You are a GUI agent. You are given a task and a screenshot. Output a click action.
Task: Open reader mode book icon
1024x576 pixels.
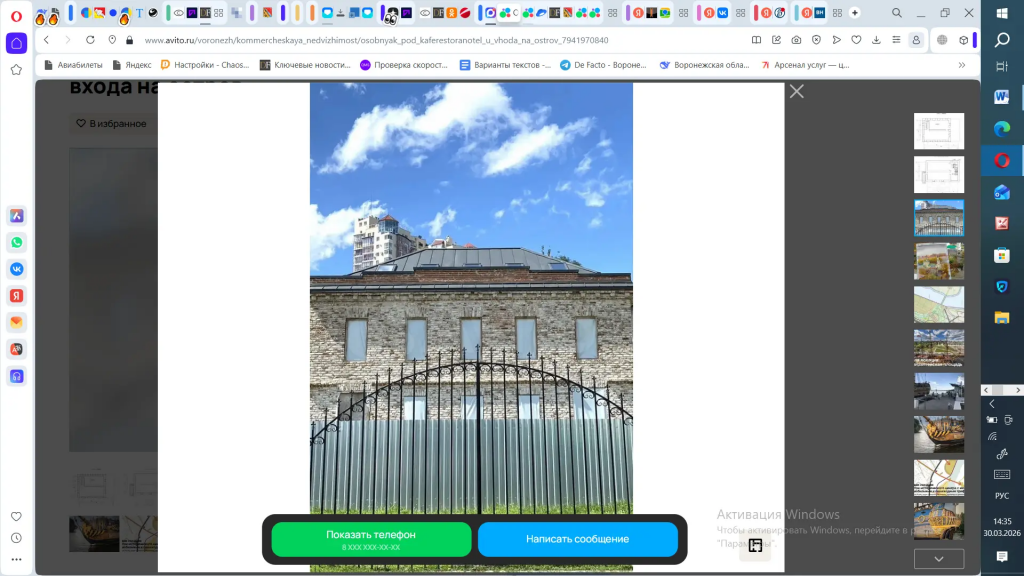point(756,40)
